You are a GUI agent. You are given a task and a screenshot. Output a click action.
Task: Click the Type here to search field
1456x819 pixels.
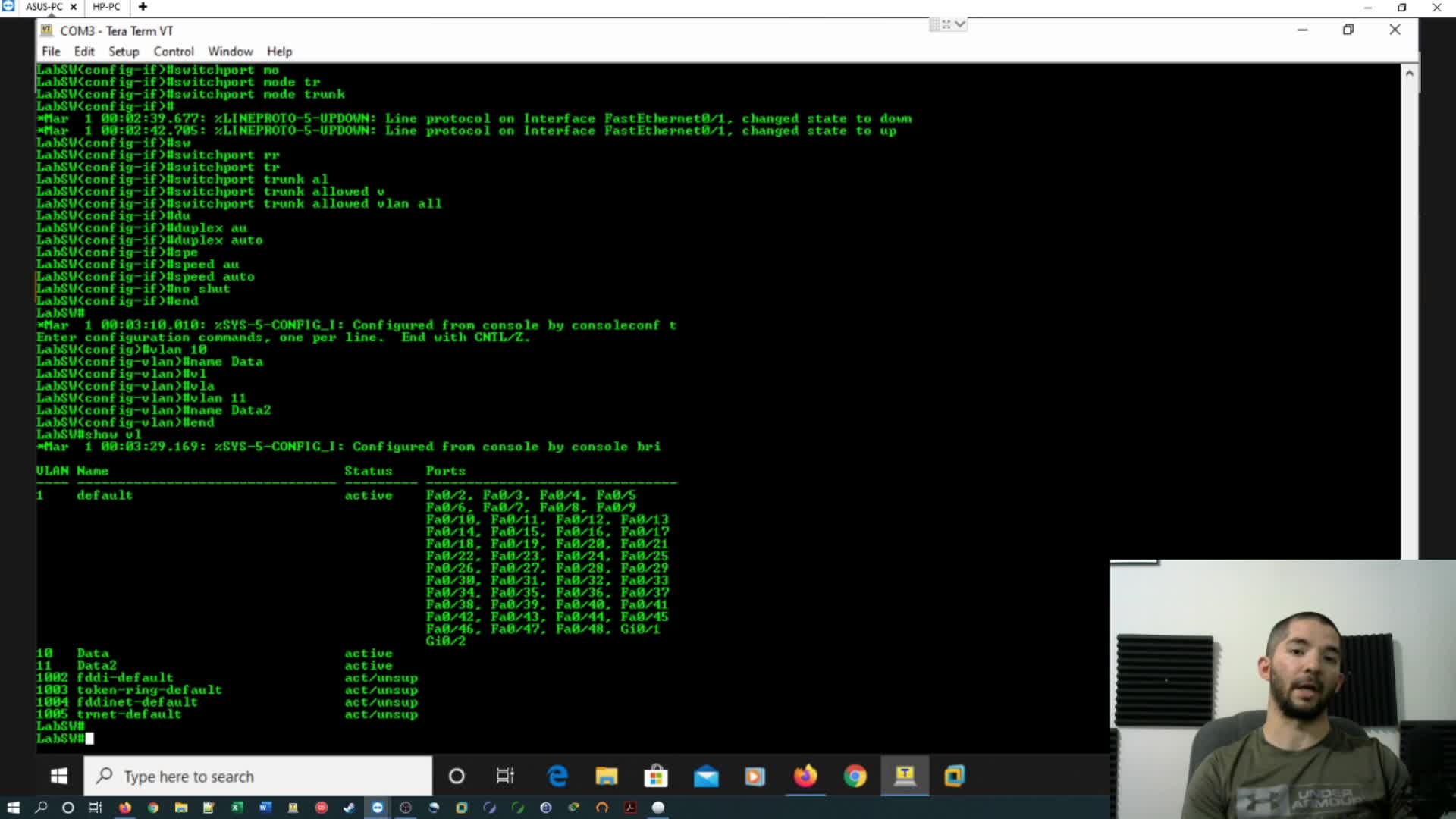(258, 776)
